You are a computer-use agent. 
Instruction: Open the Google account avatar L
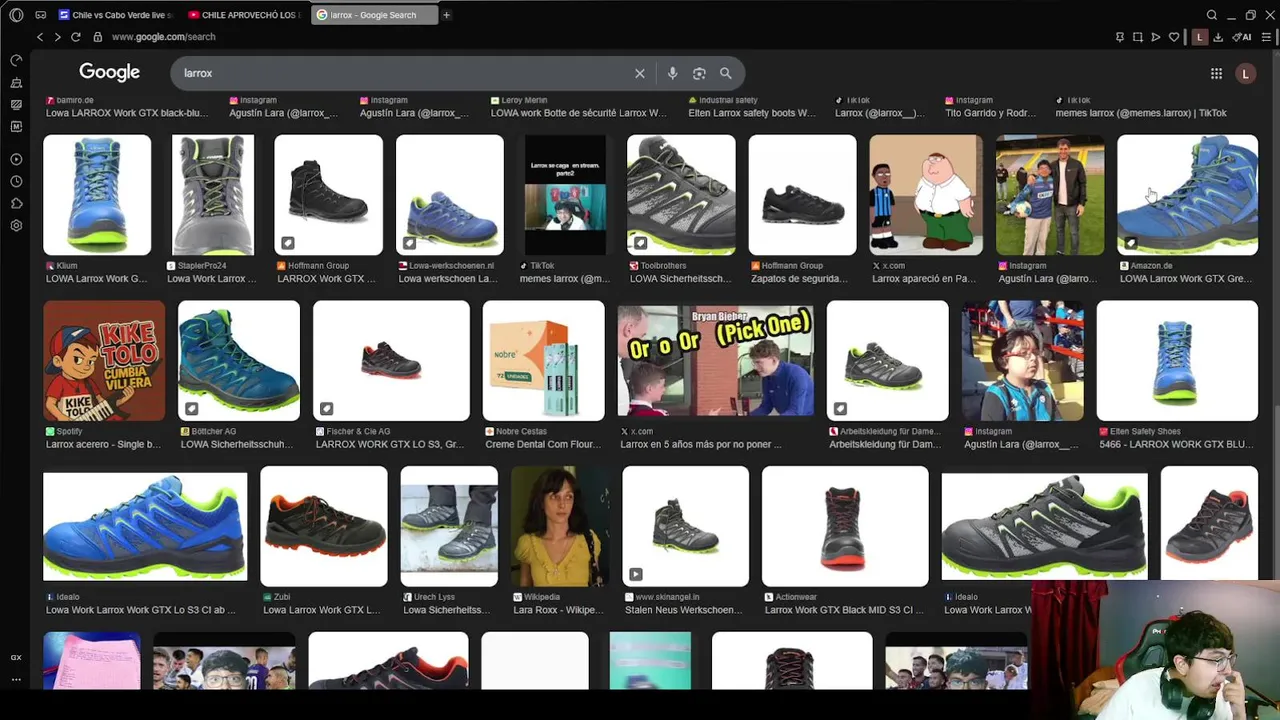[1245, 73]
